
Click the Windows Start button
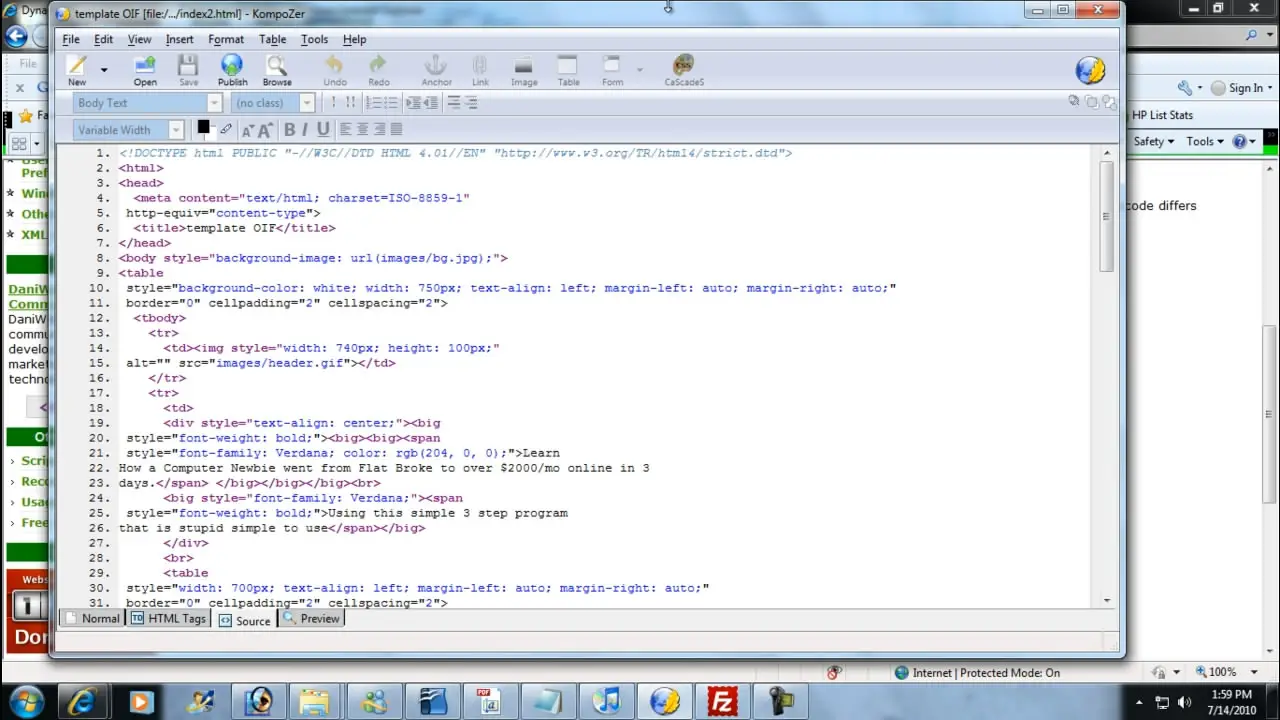(x=25, y=701)
